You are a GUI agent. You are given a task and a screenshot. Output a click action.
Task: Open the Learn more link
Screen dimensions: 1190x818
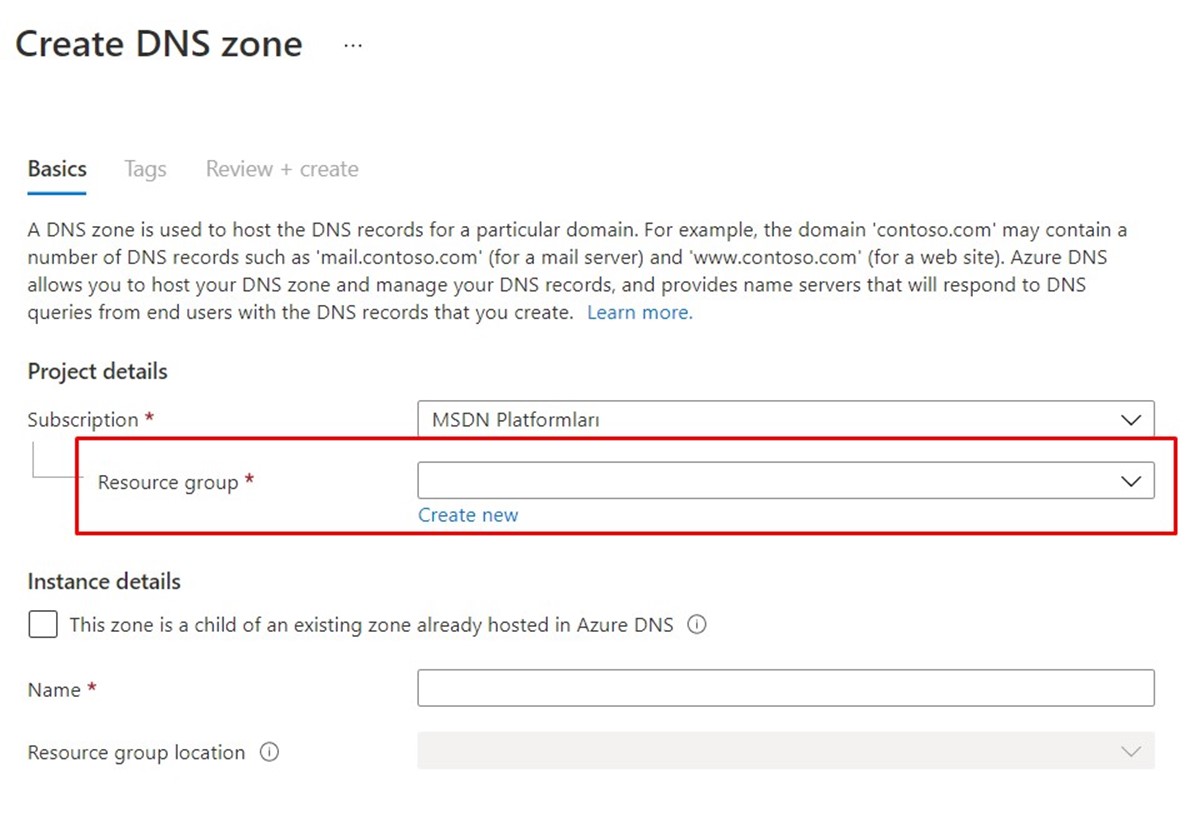click(x=640, y=313)
